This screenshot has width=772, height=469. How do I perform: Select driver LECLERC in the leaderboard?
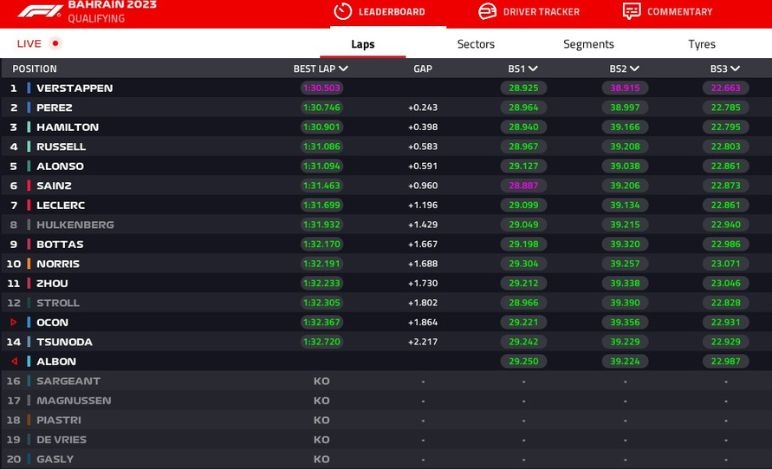click(x=61, y=205)
